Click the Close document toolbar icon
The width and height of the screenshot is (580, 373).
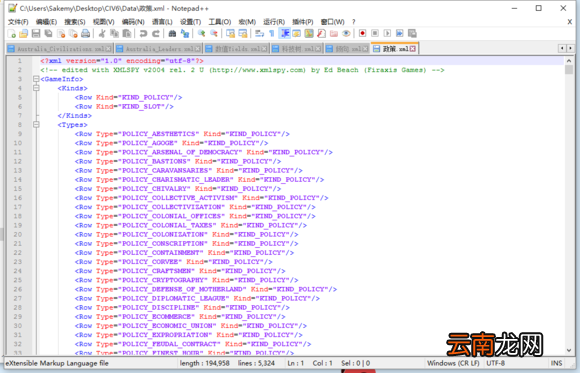[61, 34]
